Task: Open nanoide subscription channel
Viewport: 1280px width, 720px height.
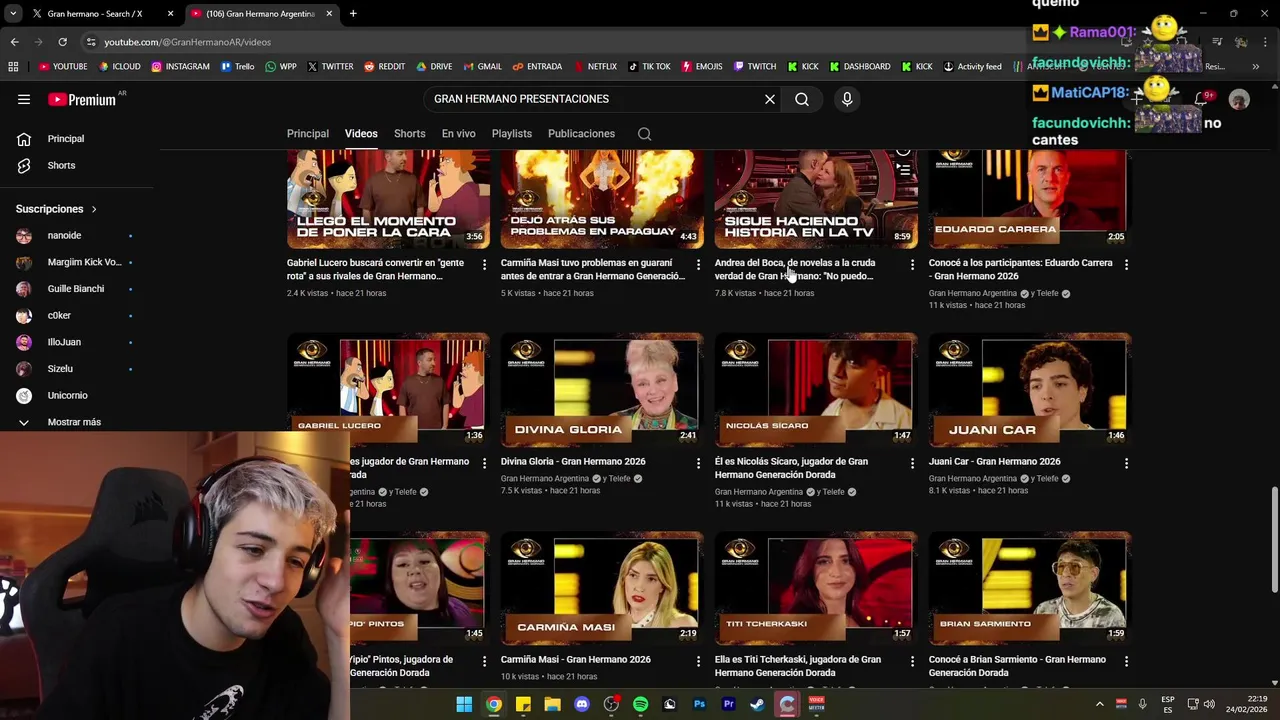Action: [x=64, y=236]
